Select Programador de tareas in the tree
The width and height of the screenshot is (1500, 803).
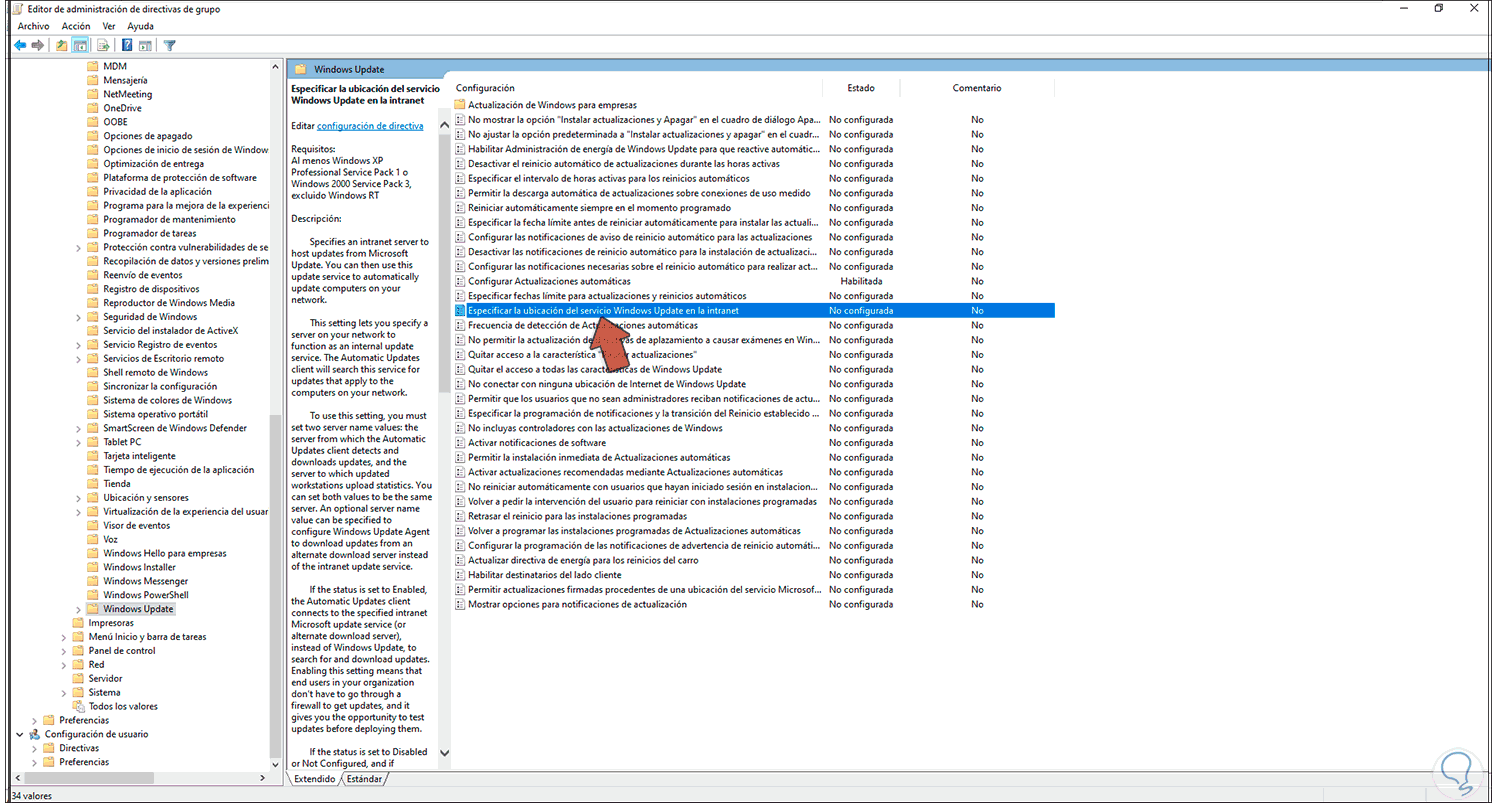coord(150,233)
